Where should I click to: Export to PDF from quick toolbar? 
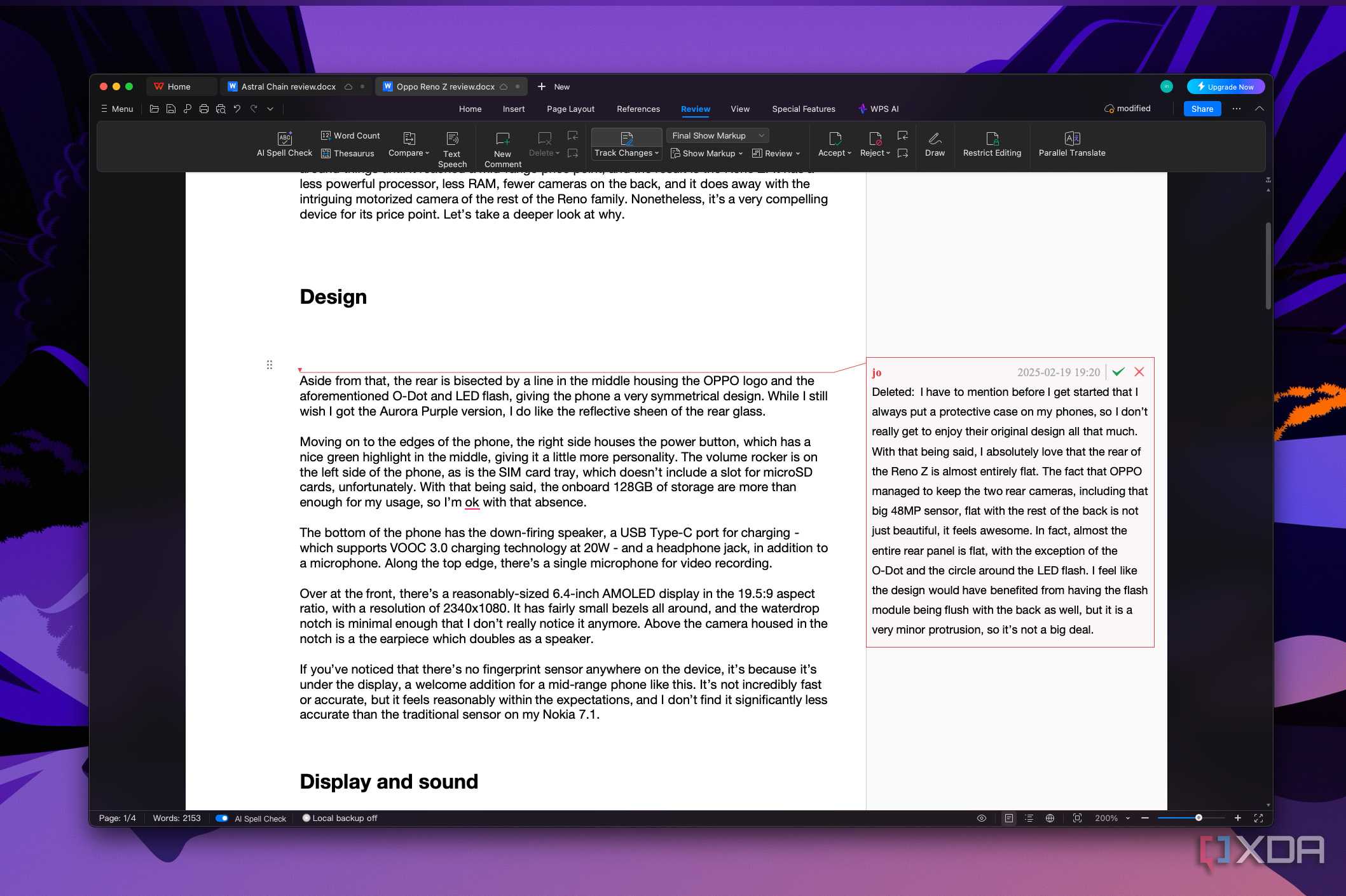[187, 109]
